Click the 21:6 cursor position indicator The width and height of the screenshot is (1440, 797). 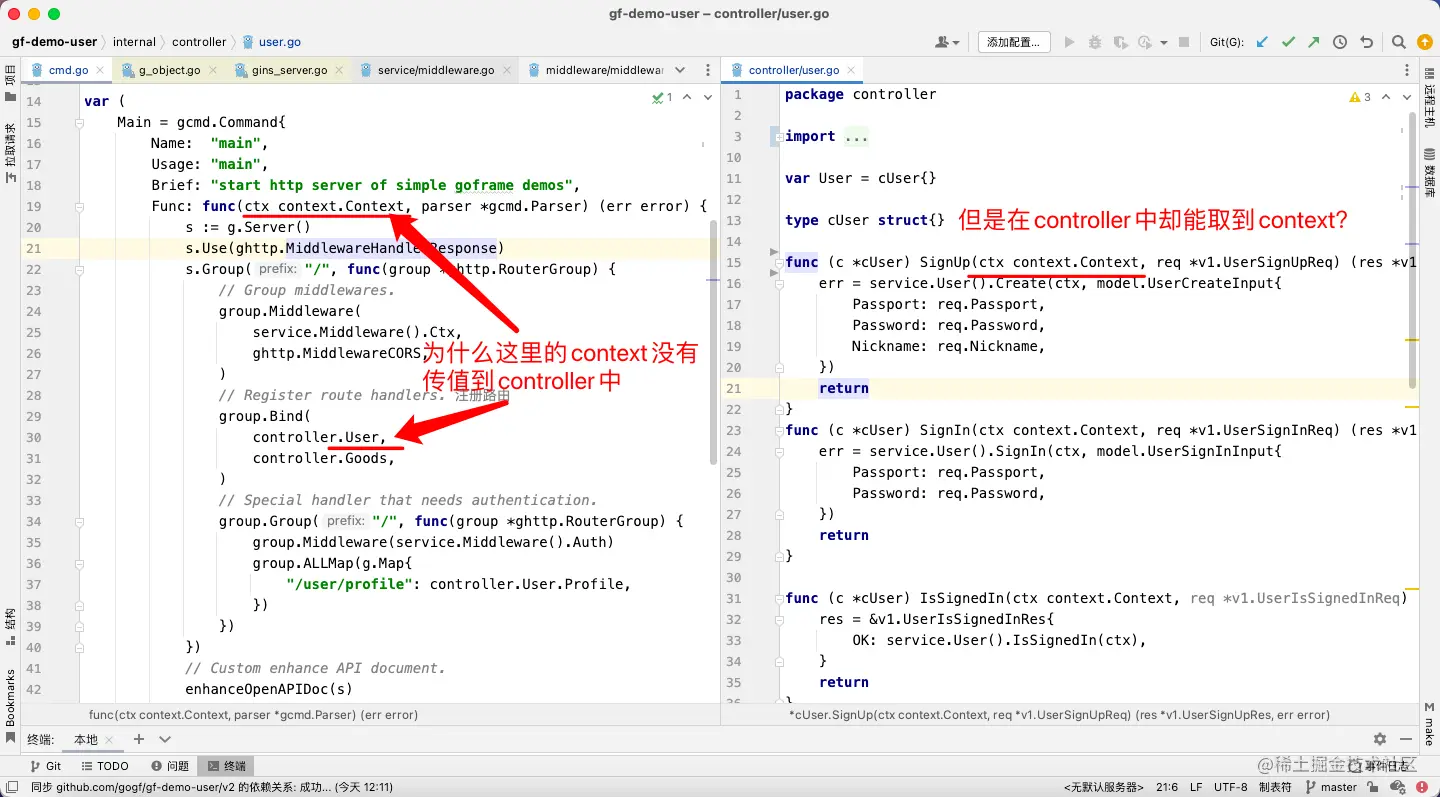click(1166, 787)
